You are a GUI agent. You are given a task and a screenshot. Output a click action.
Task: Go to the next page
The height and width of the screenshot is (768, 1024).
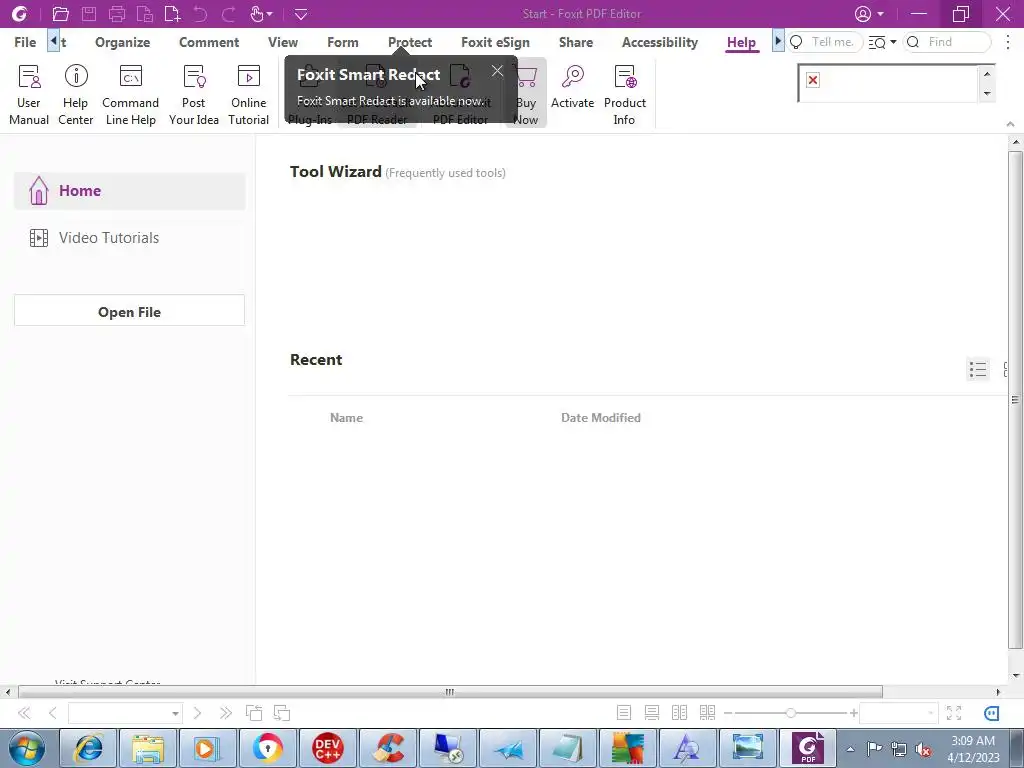(x=197, y=713)
